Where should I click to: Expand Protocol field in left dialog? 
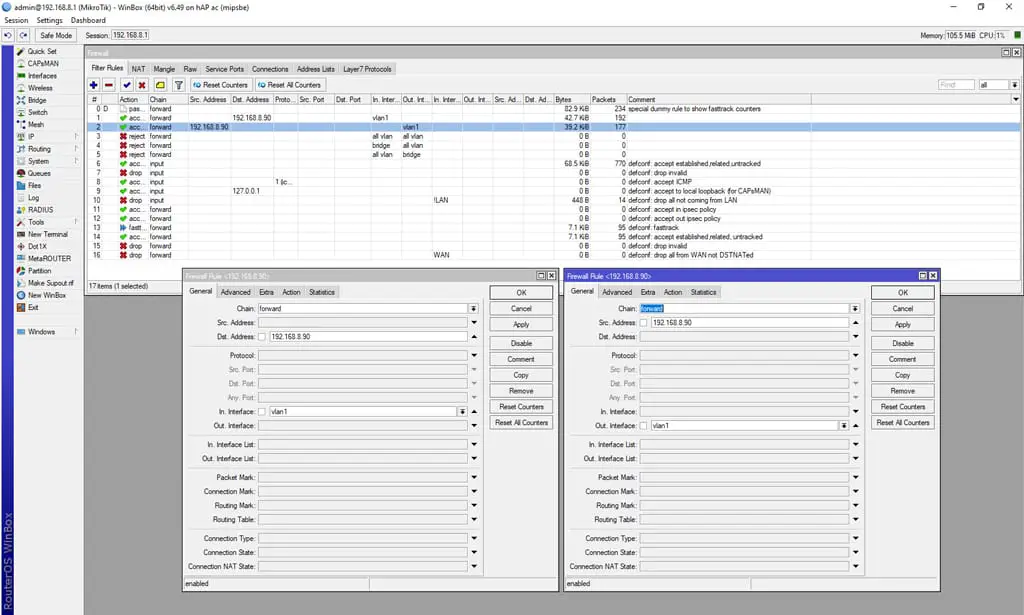tap(474, 356)
